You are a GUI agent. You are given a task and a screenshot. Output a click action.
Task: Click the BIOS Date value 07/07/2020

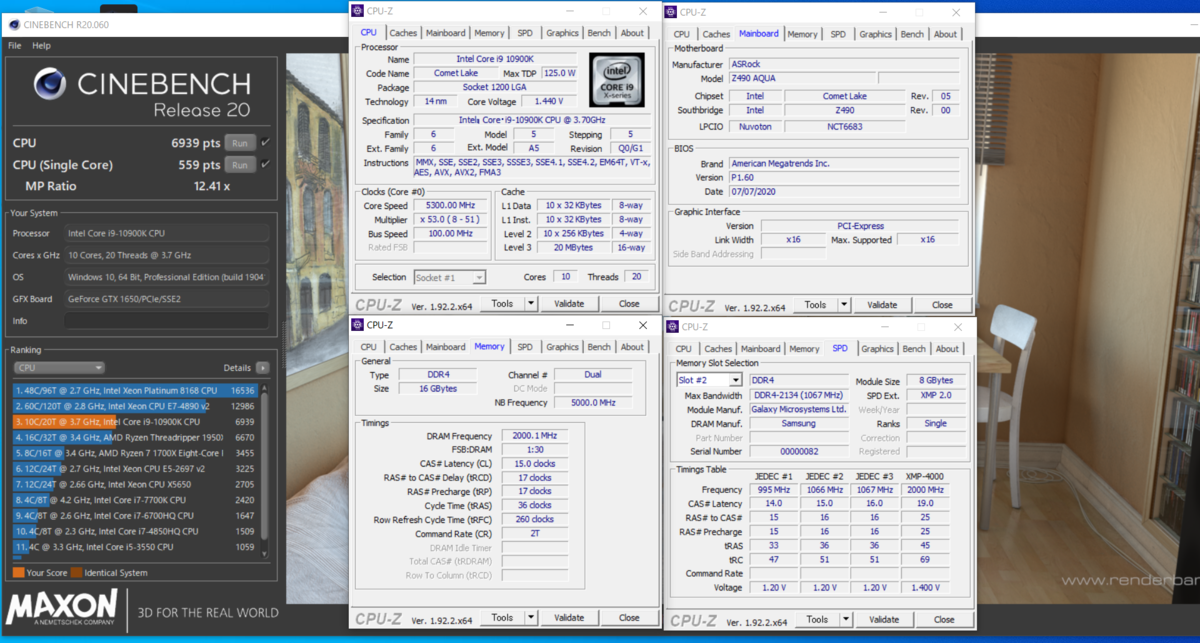point(843,191)
